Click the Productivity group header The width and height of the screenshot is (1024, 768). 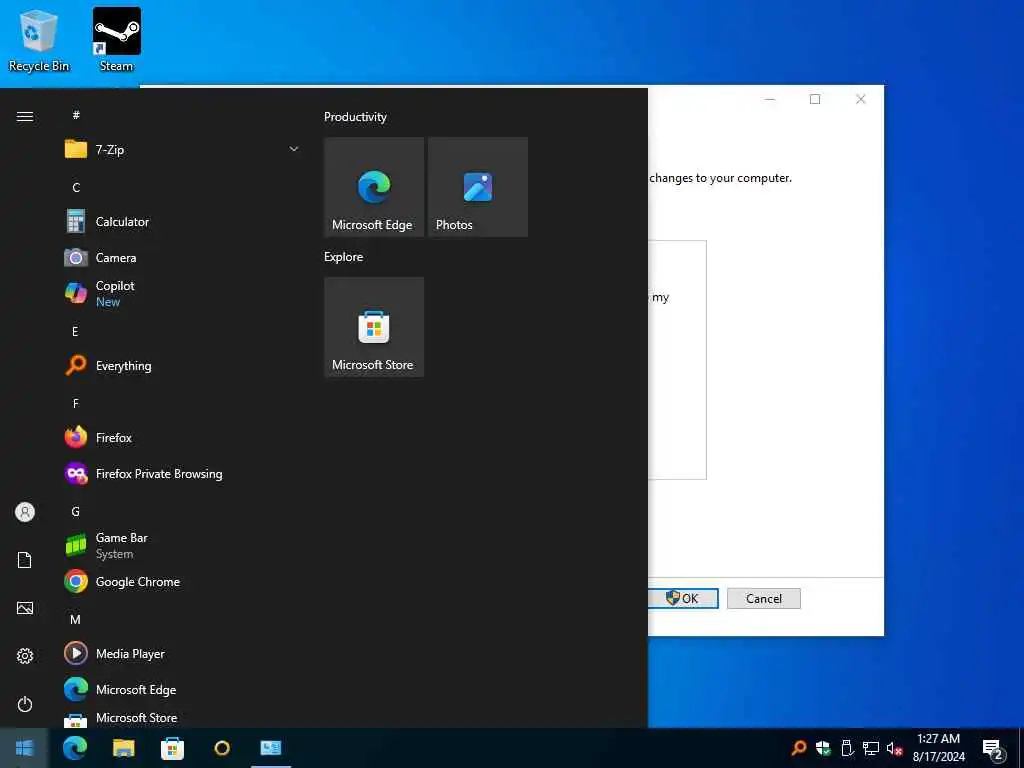pos(355,117)
